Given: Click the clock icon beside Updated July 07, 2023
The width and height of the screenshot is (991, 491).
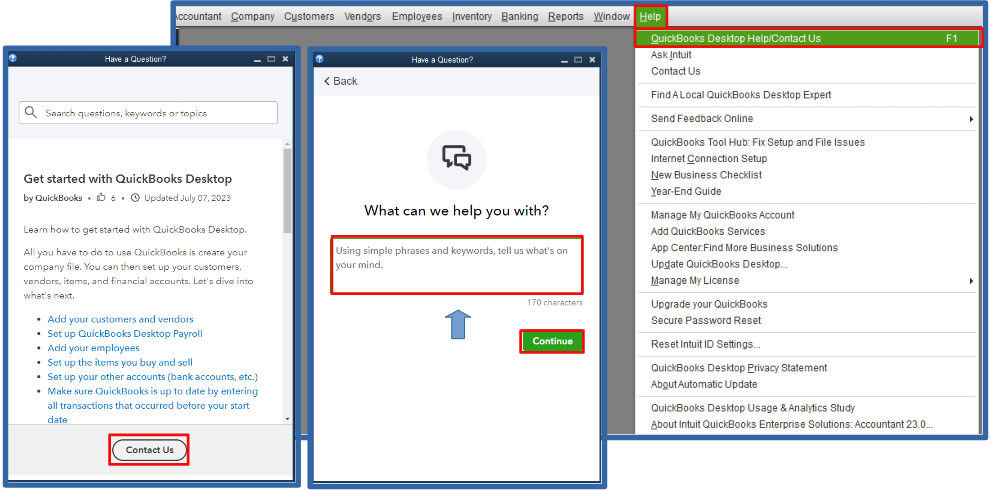Looking at the screenshot, I should click(135, 198).
